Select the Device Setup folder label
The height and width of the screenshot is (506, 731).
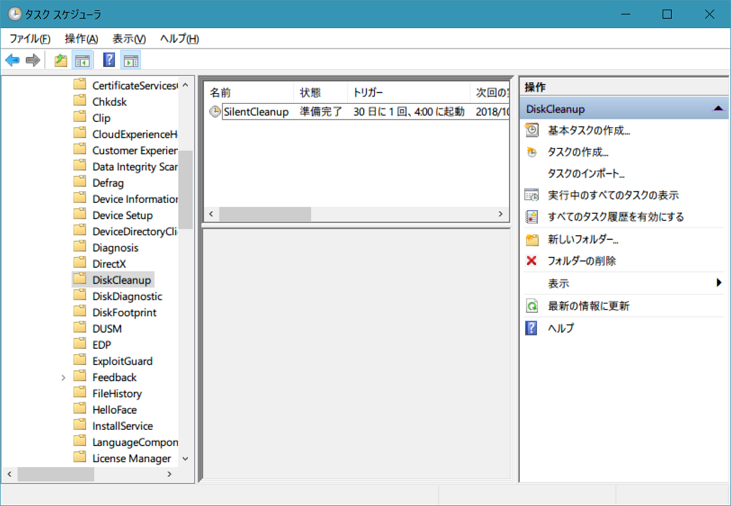[x=123, y=215]
